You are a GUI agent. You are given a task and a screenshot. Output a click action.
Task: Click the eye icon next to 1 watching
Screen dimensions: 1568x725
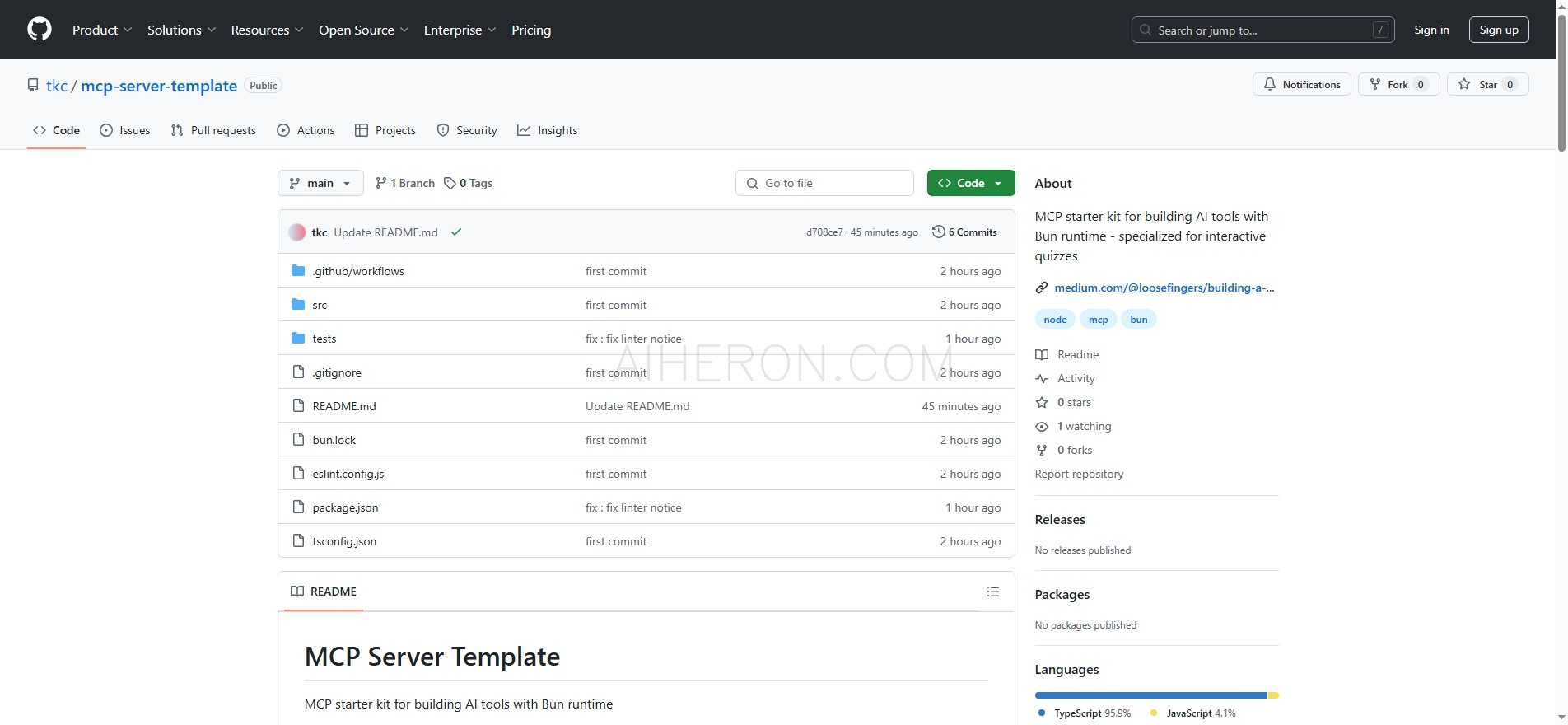tap(1042, 426)
